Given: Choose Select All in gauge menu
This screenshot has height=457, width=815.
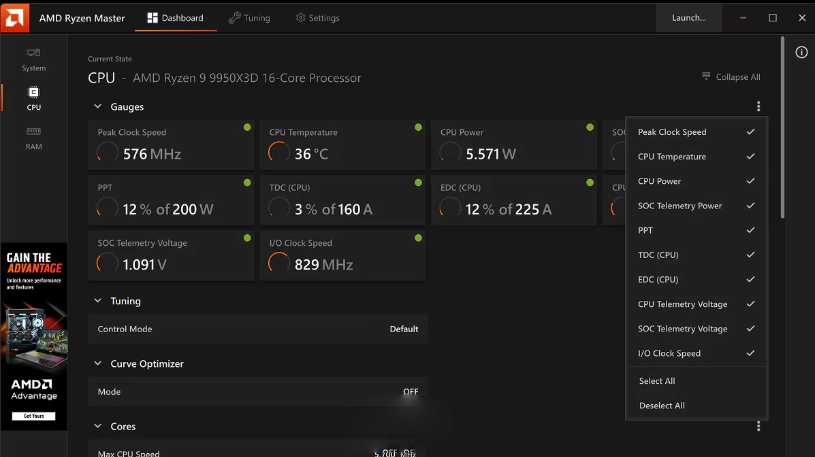Looking at the screenshot, I should (657, 381).
